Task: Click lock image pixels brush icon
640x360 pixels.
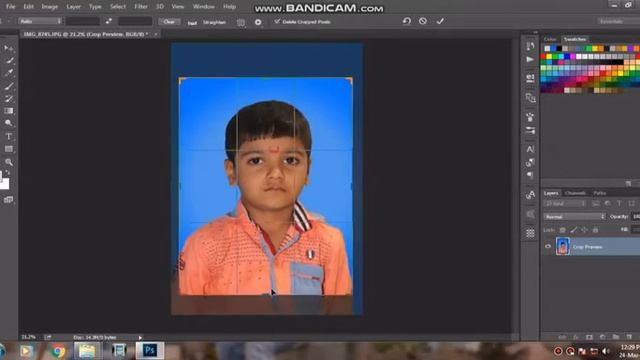Action: coord(573,230)
